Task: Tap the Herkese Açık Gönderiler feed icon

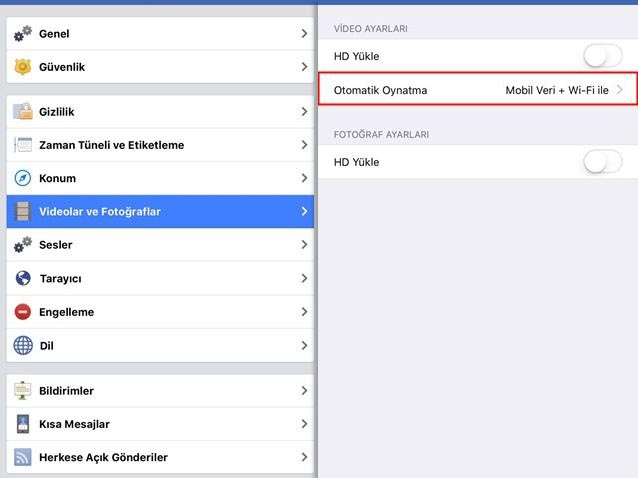Action: (x=23, y=457)
